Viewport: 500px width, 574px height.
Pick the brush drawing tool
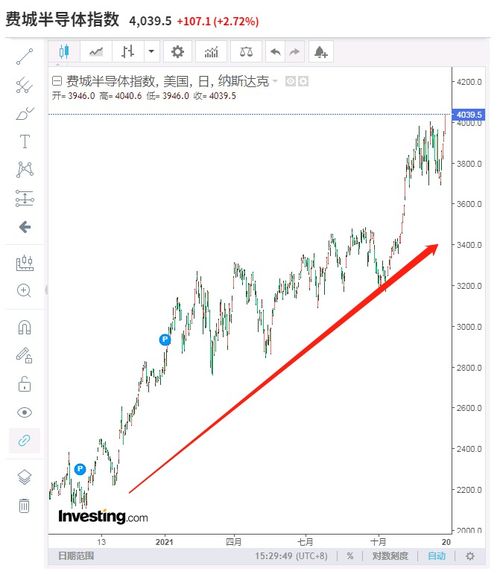(x=25, y=113)
